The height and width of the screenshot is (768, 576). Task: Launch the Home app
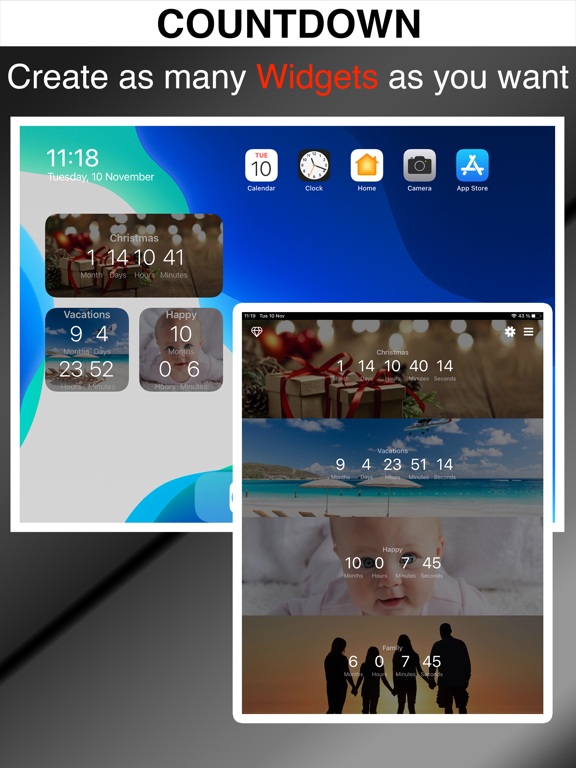[367, 165]
